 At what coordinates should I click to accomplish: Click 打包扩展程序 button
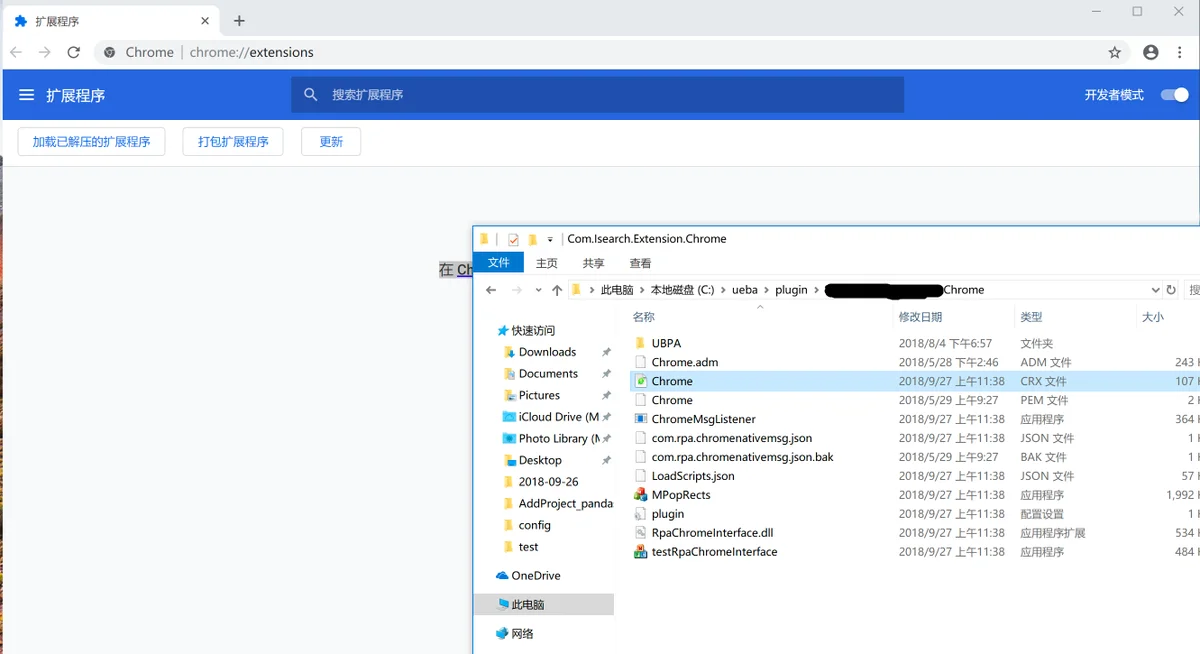coord(233,142)
